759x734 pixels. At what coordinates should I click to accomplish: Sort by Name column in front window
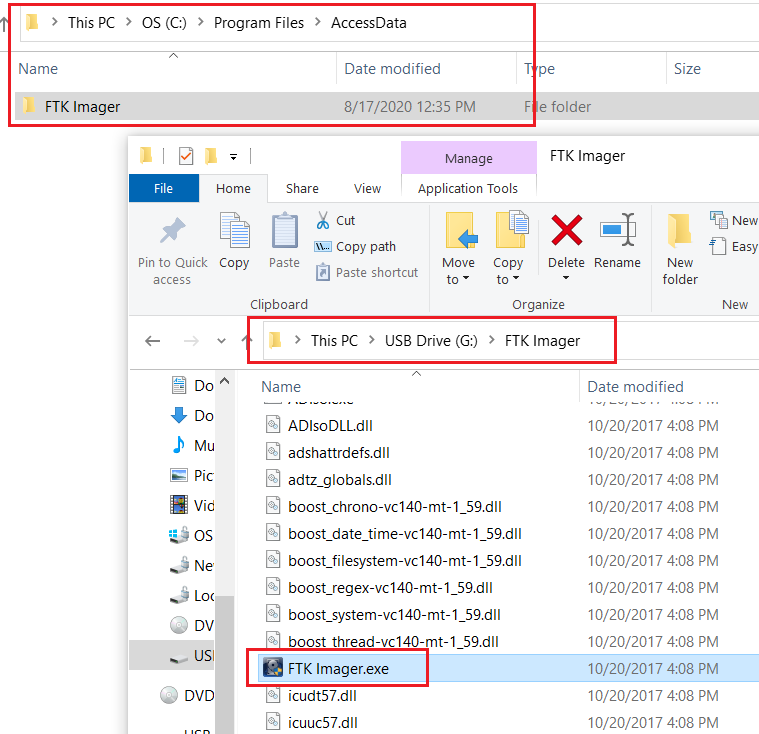click(x=281, y=387)
